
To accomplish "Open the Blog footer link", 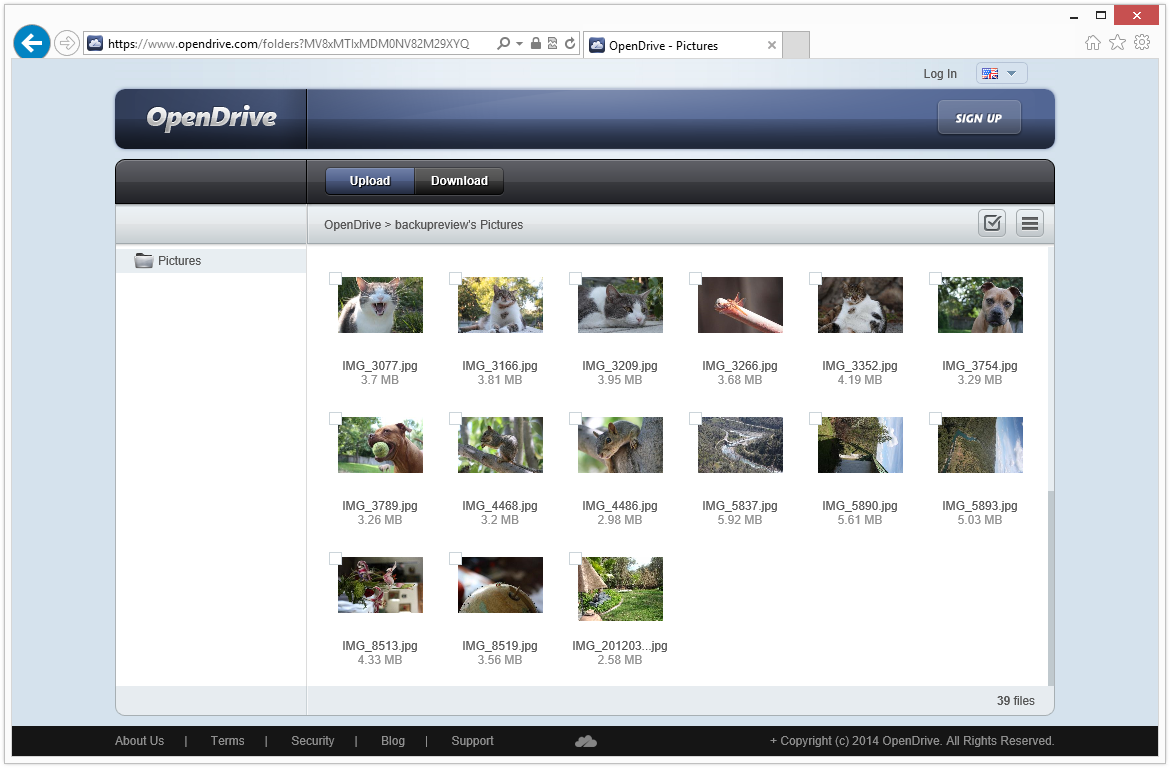I will click(x=392, y=741).
